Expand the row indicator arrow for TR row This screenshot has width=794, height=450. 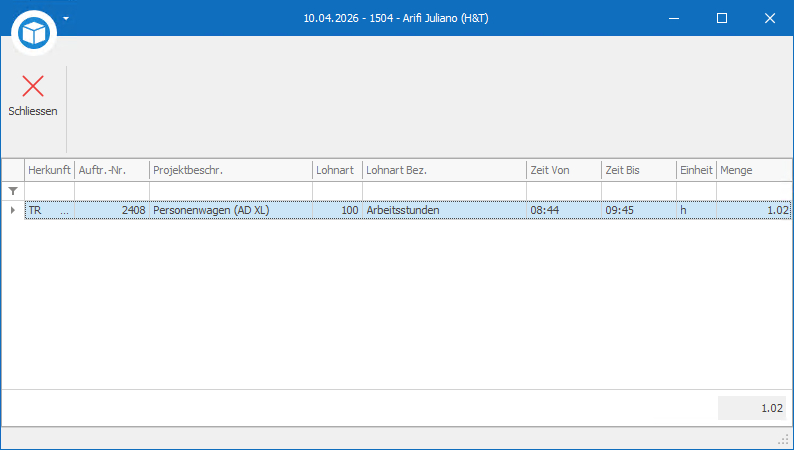[x=13, y=210]
